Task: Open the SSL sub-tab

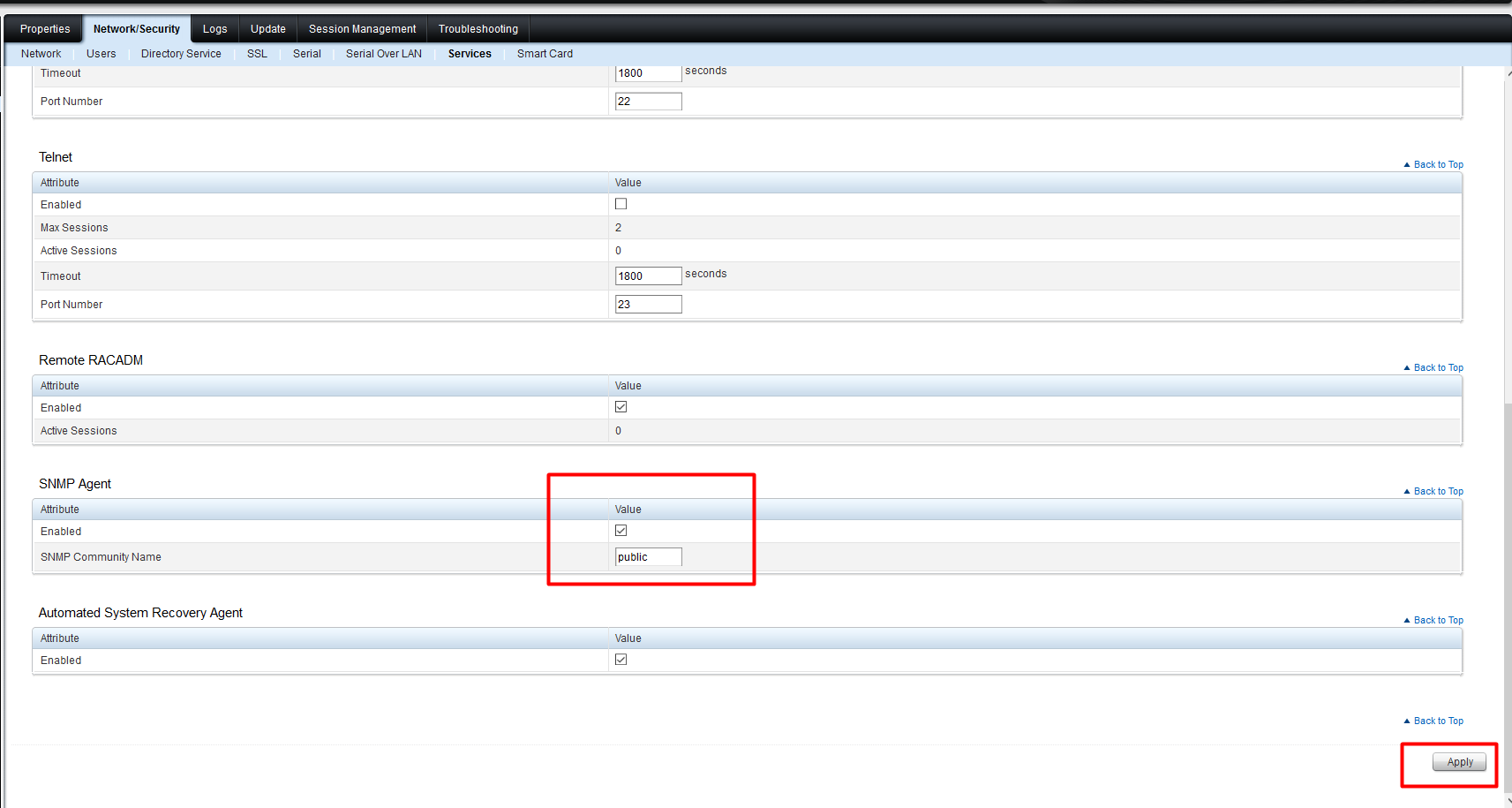Action: click(257, 54)
